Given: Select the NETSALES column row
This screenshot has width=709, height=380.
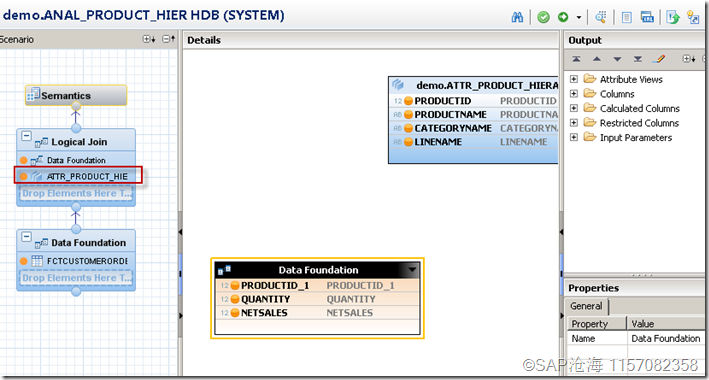Looking at the screenshot, I should (x=317, y=313).
